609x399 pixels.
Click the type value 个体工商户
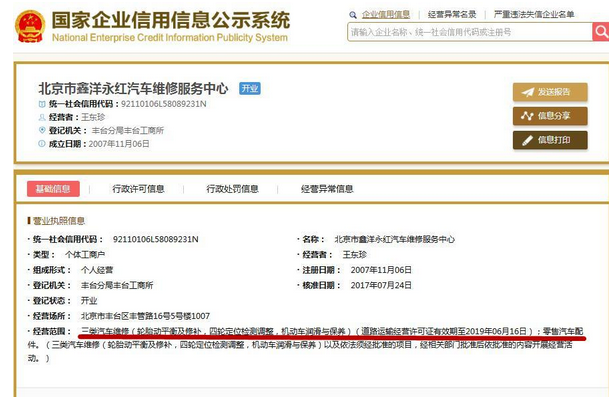[85, 255]
